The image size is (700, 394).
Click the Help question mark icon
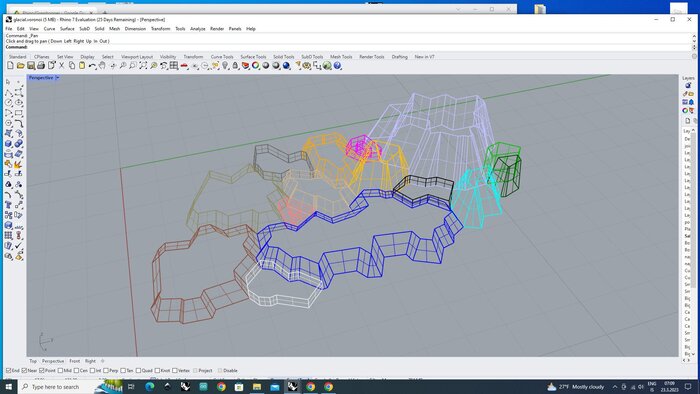(x=338, y=66)
